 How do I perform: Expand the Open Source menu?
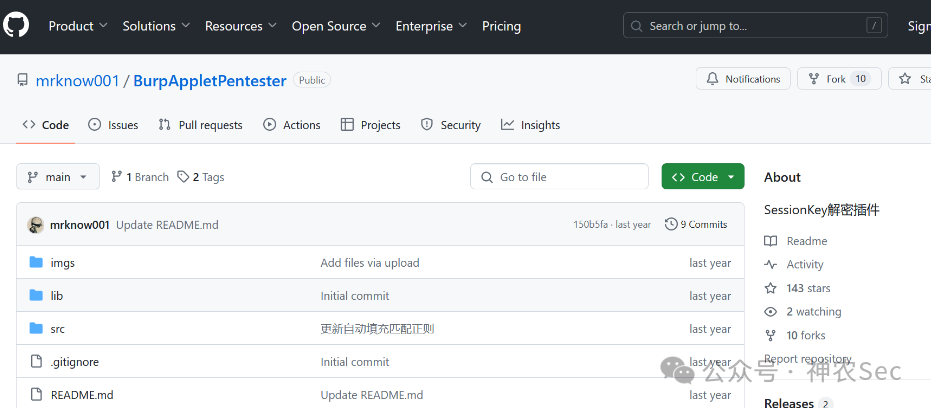(x=336, y=26)
